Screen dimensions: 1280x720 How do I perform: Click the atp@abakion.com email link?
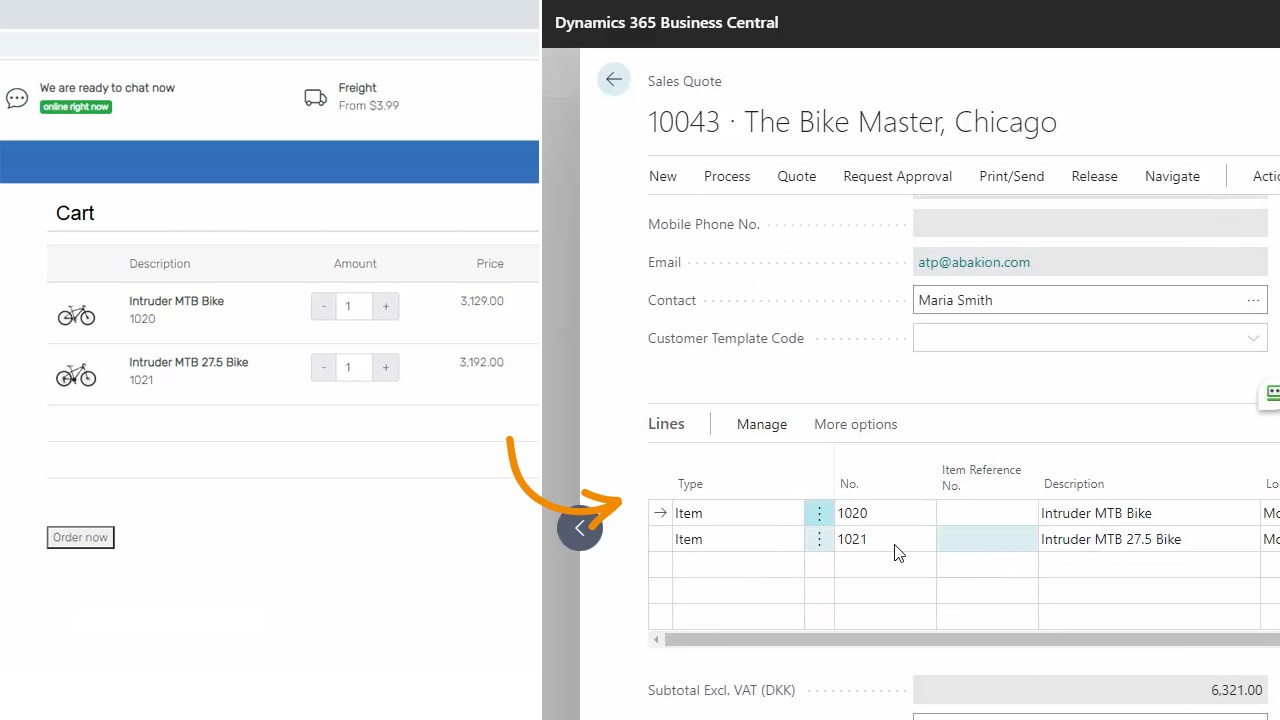click(x=974, y=262)
